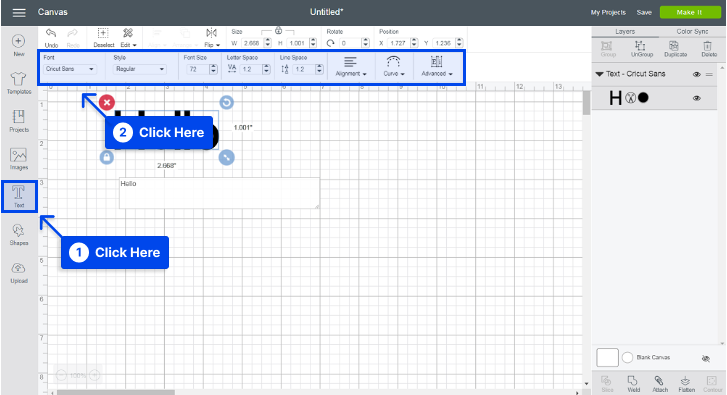
Task: Open My Projects
Action: 608,13
